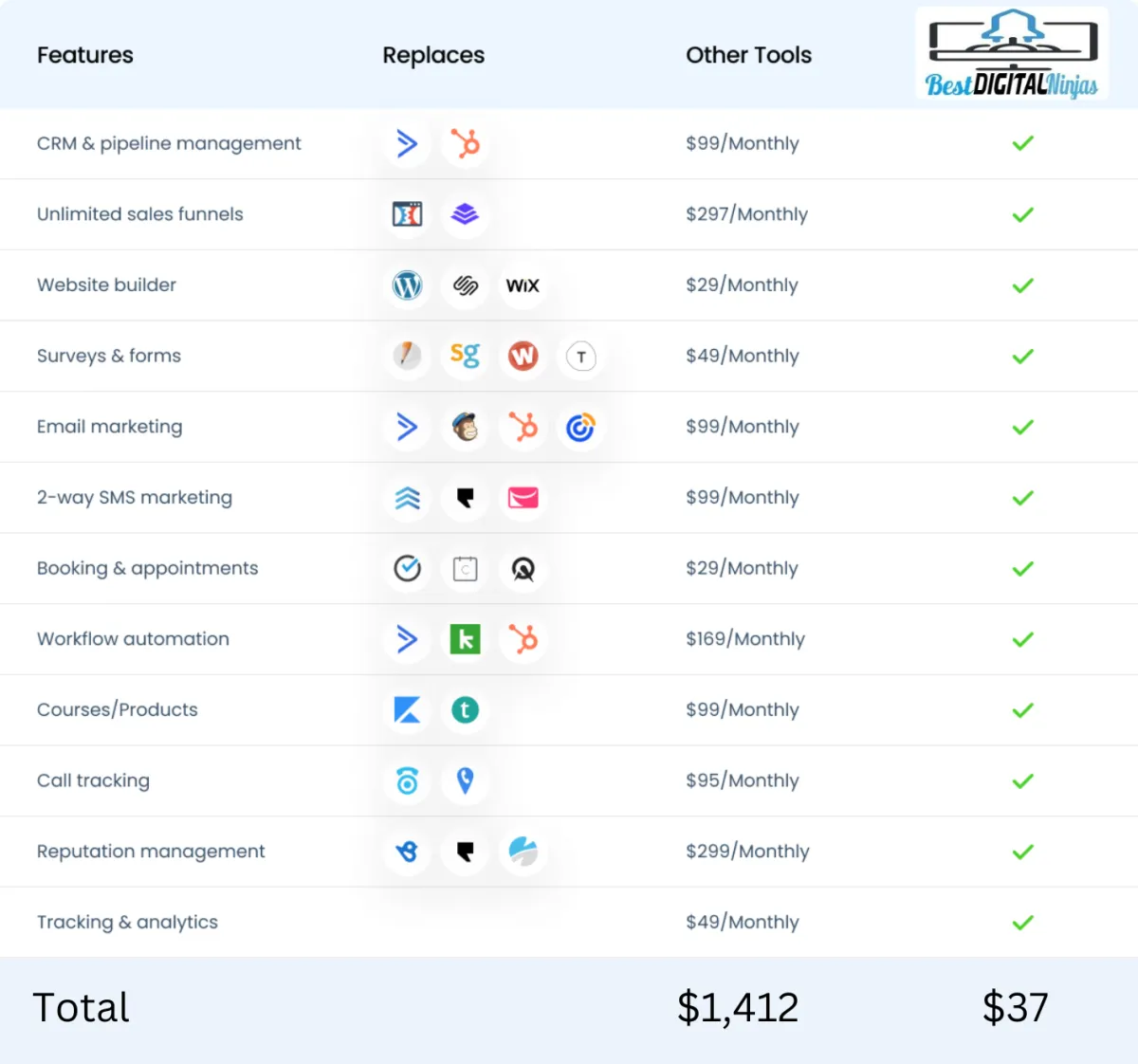The height and width of the screenshot is (1064, 1138).
Task: Select the Constant Contact blue circular logo
Action: (580, 427)
